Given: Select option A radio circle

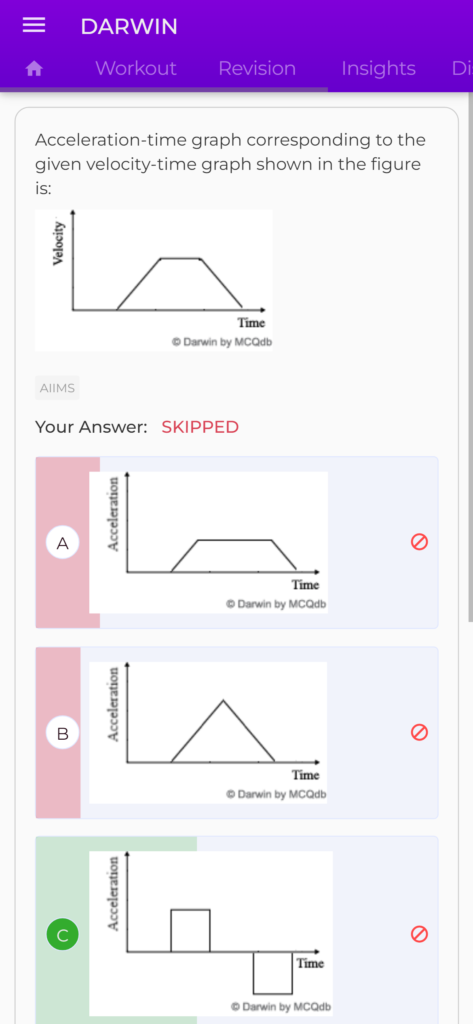Looking at the screenshot, I should tap(63, 543).
